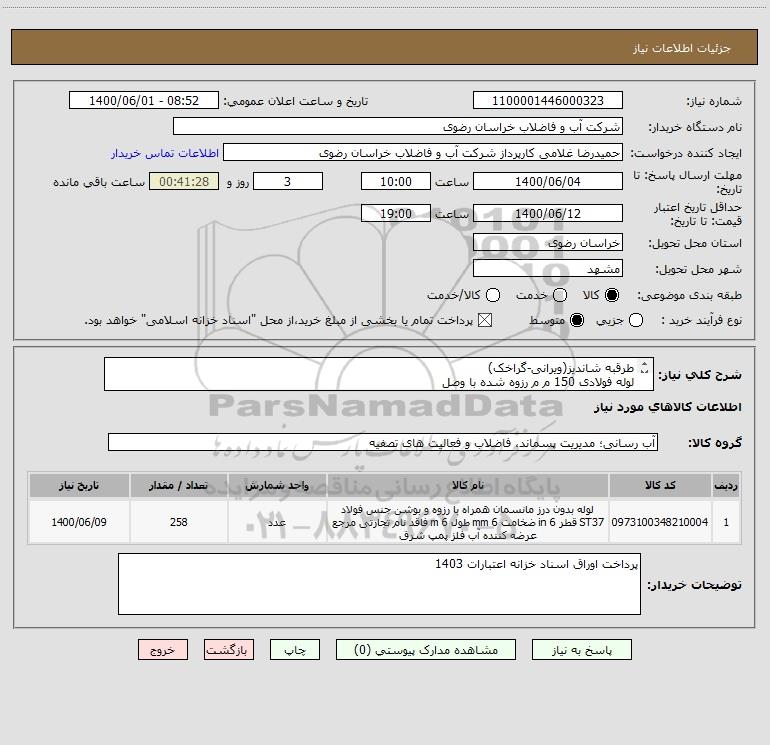
Task: Click the کد کالا column header
Action: 660,485
